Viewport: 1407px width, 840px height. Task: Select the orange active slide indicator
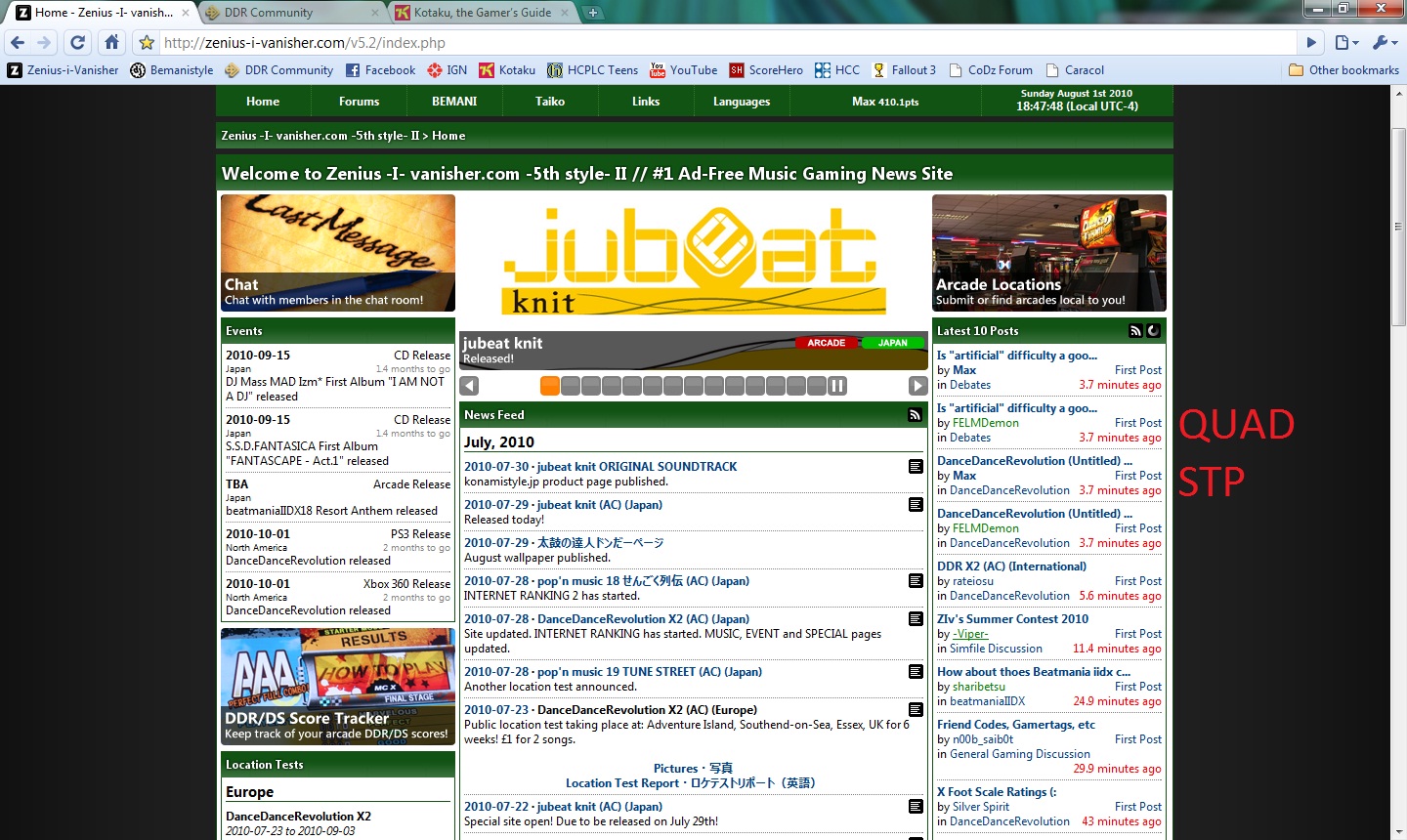tap(550, 386)
